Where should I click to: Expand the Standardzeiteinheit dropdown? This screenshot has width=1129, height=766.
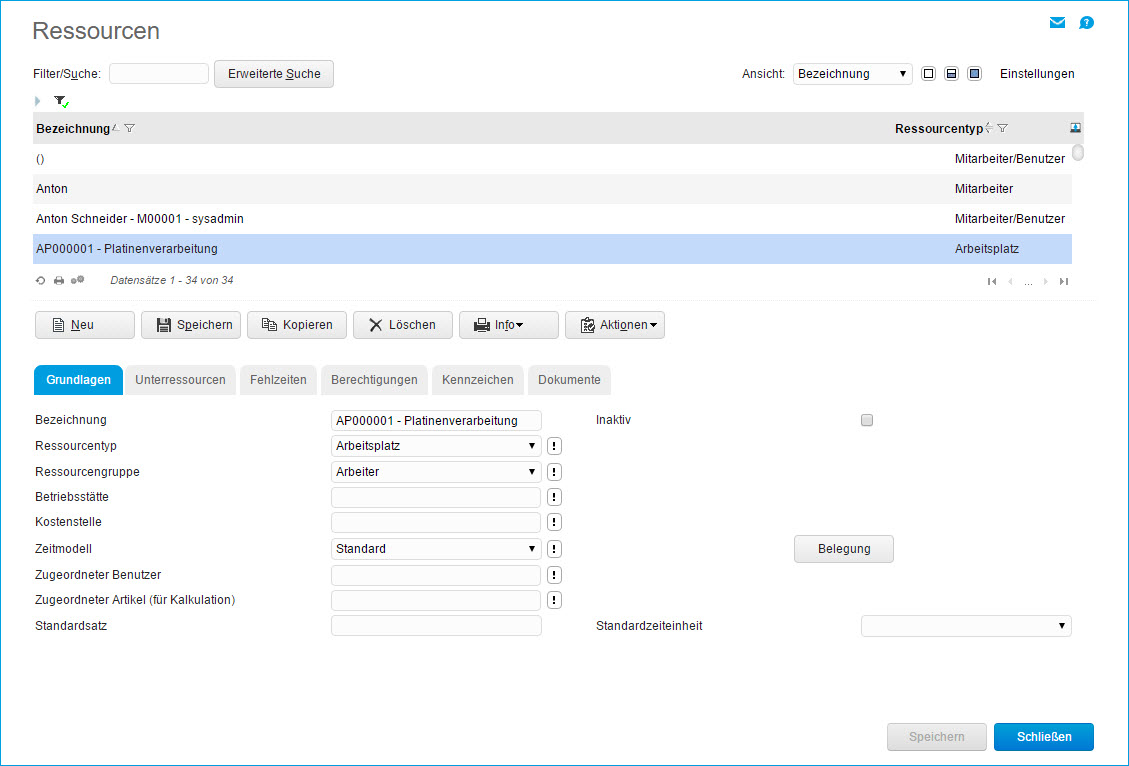coord(965,626)
